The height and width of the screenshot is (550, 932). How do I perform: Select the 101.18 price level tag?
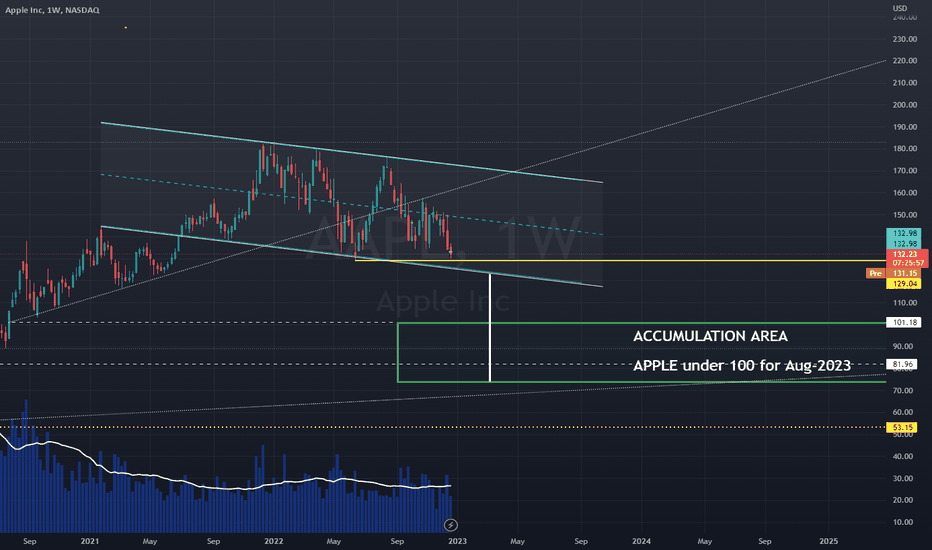[903, 322]
